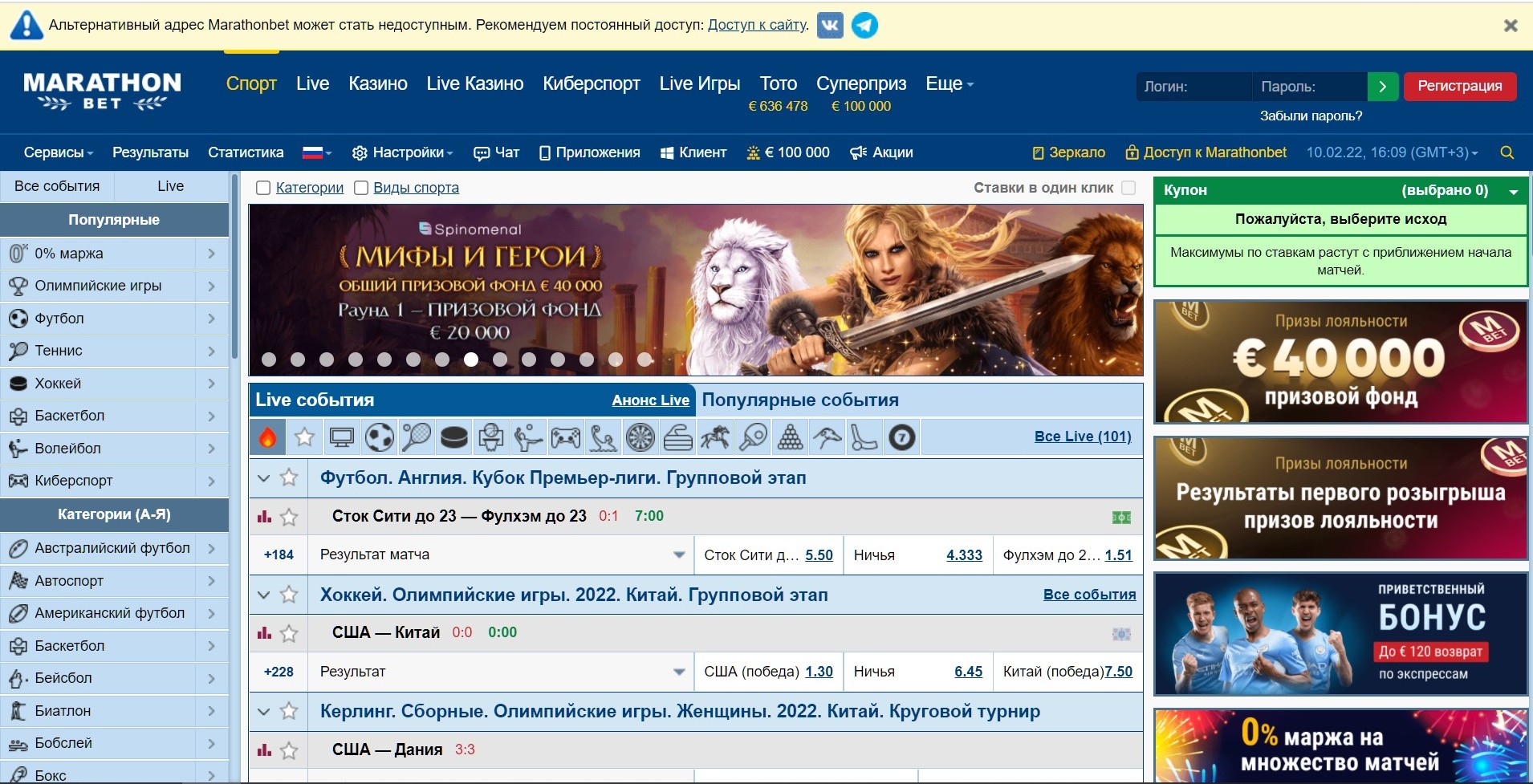Go to Marathon Bet home logo
This screenshot has width=1533, height=784.
coord(102,91)
